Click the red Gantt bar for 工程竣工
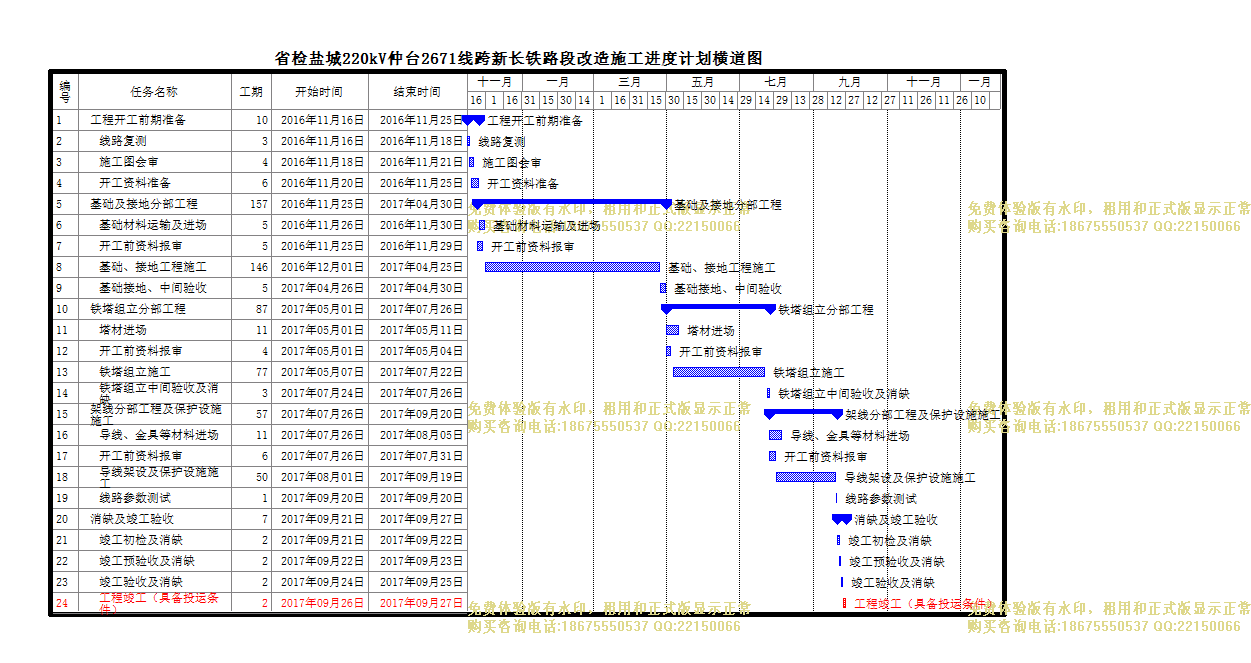The width and height of the screenshot is (1251, 663). (845, 603)
